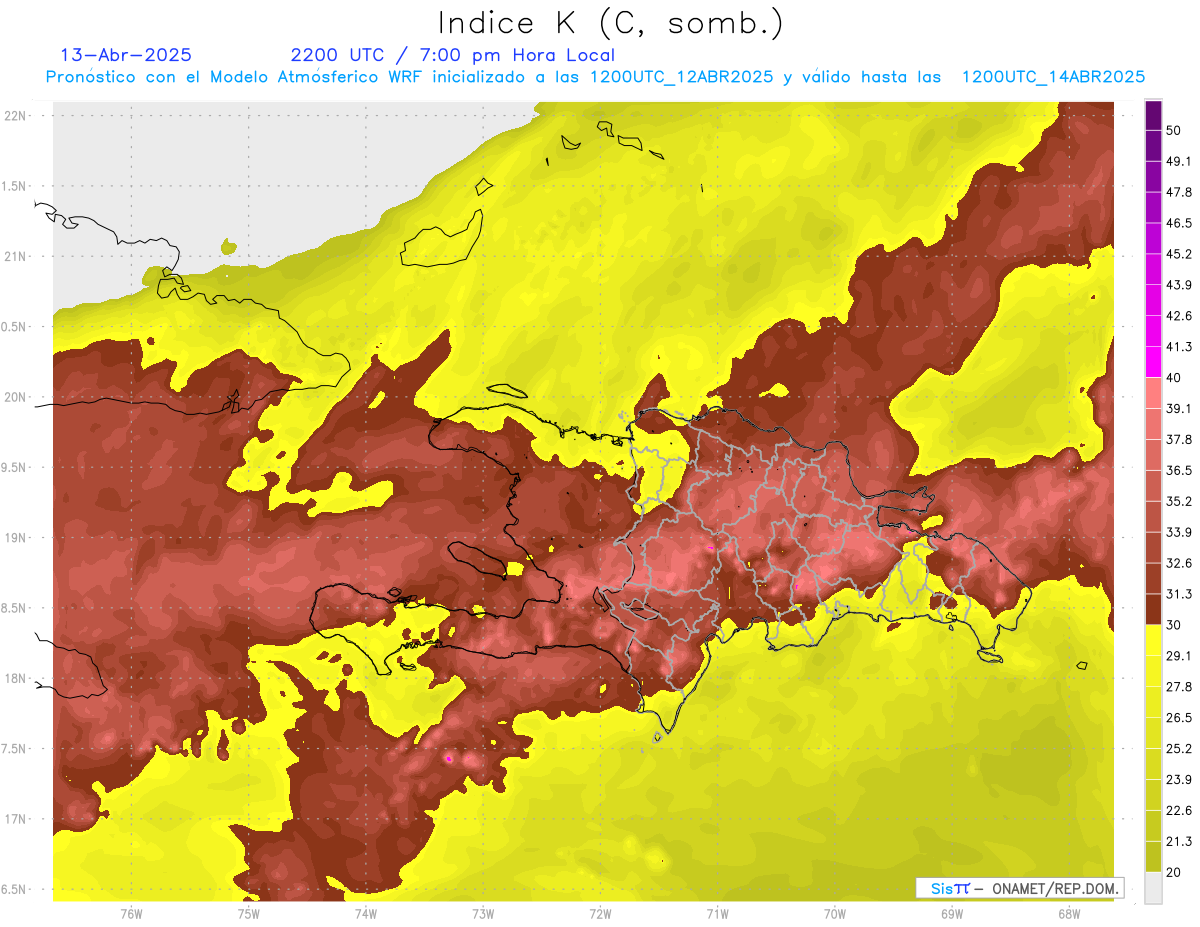Click the longitude label '69W'

point(952,914)
